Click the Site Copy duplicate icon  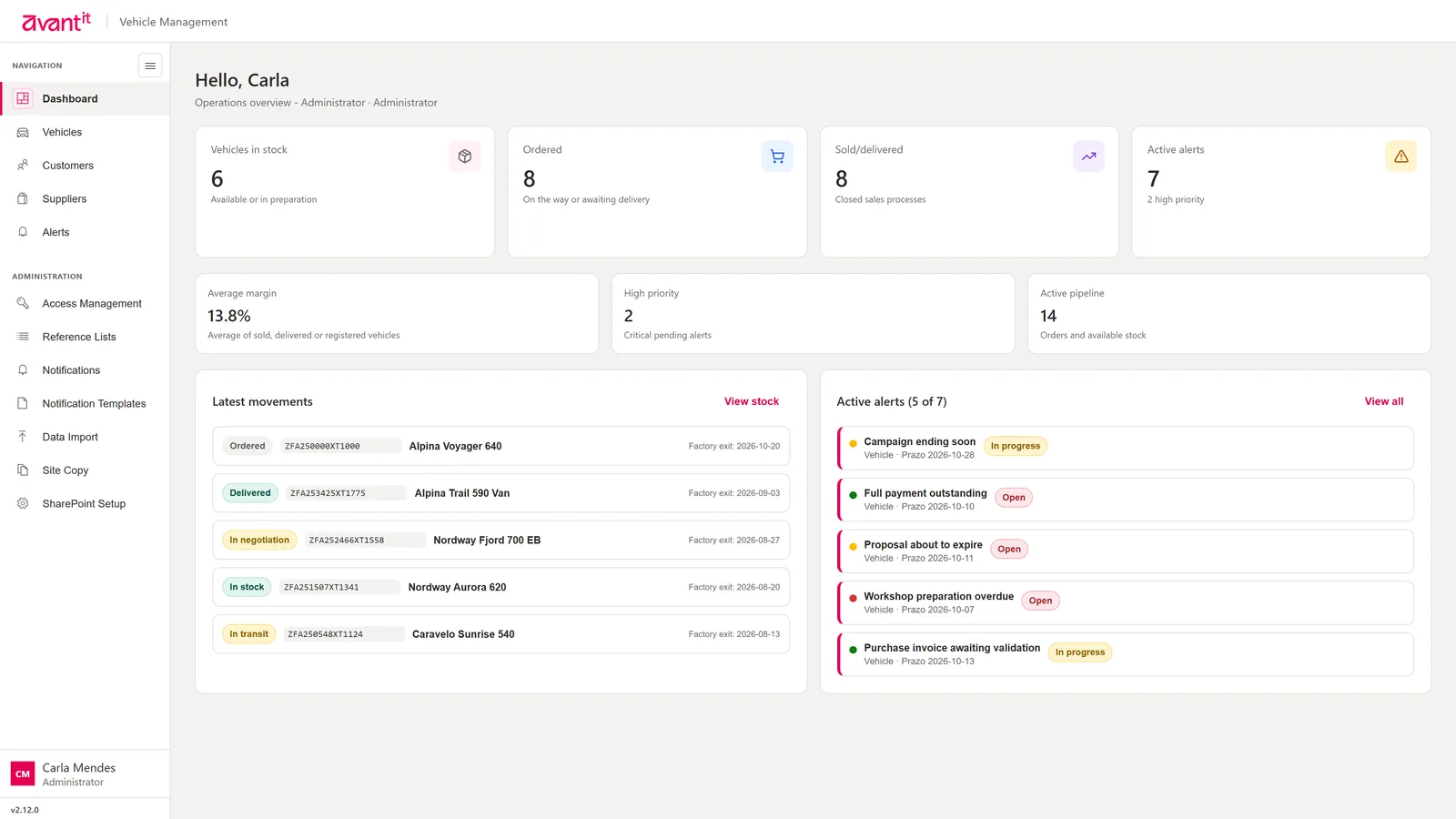(x=23, y=470)
